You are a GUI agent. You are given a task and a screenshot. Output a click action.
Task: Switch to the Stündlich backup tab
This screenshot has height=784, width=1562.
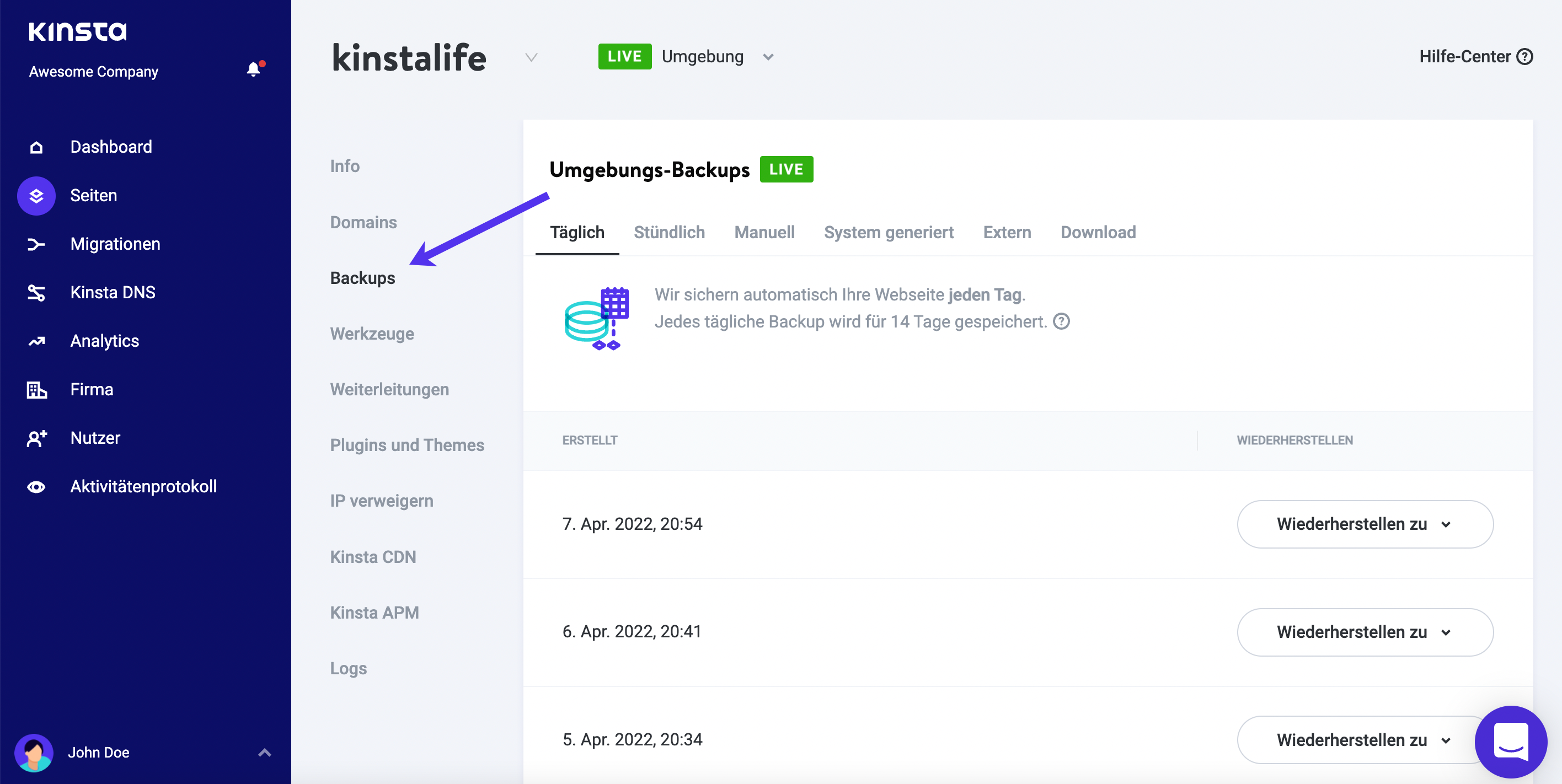click(670, 232)
